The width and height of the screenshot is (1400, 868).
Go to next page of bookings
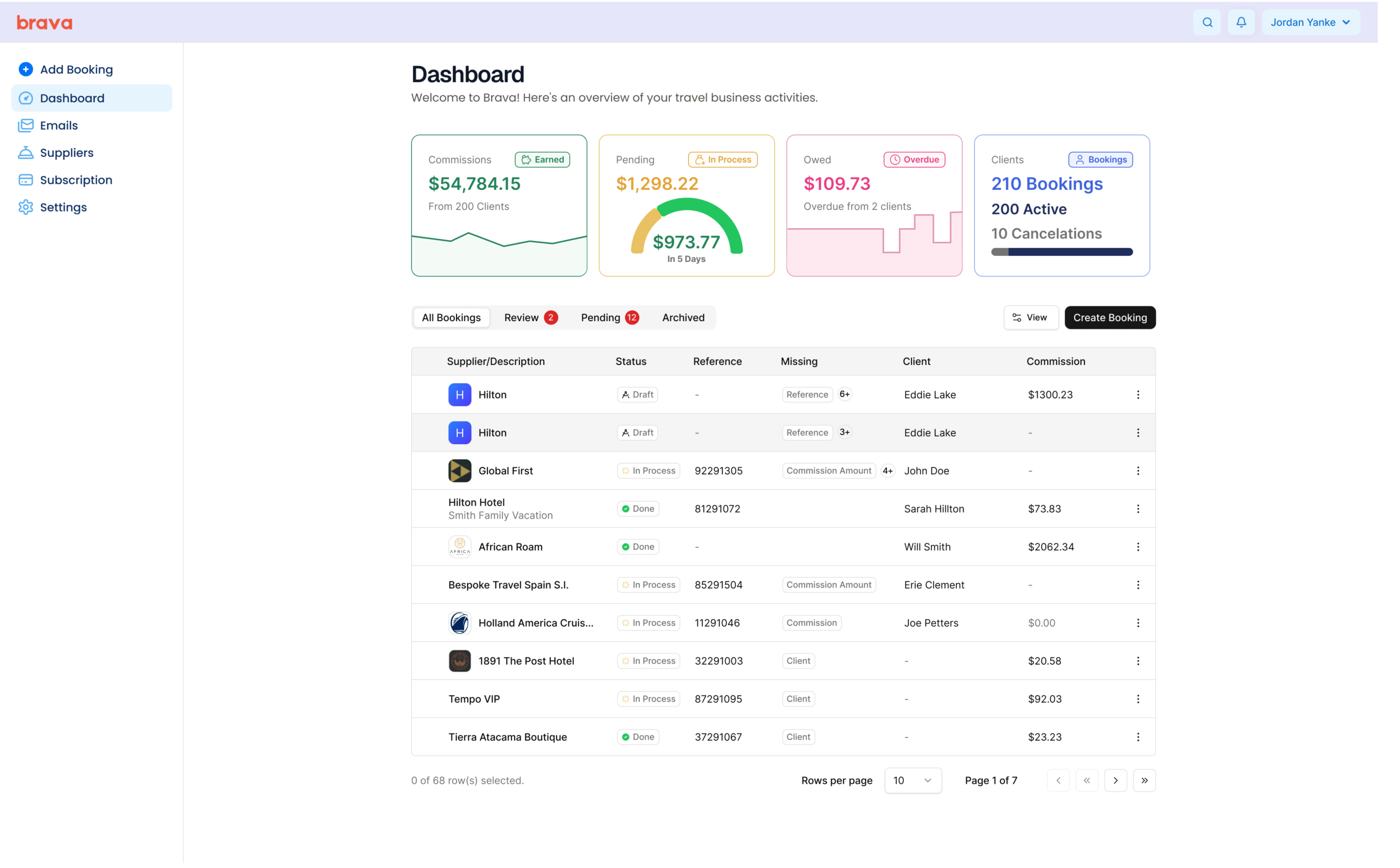(x=1115, y=780)
